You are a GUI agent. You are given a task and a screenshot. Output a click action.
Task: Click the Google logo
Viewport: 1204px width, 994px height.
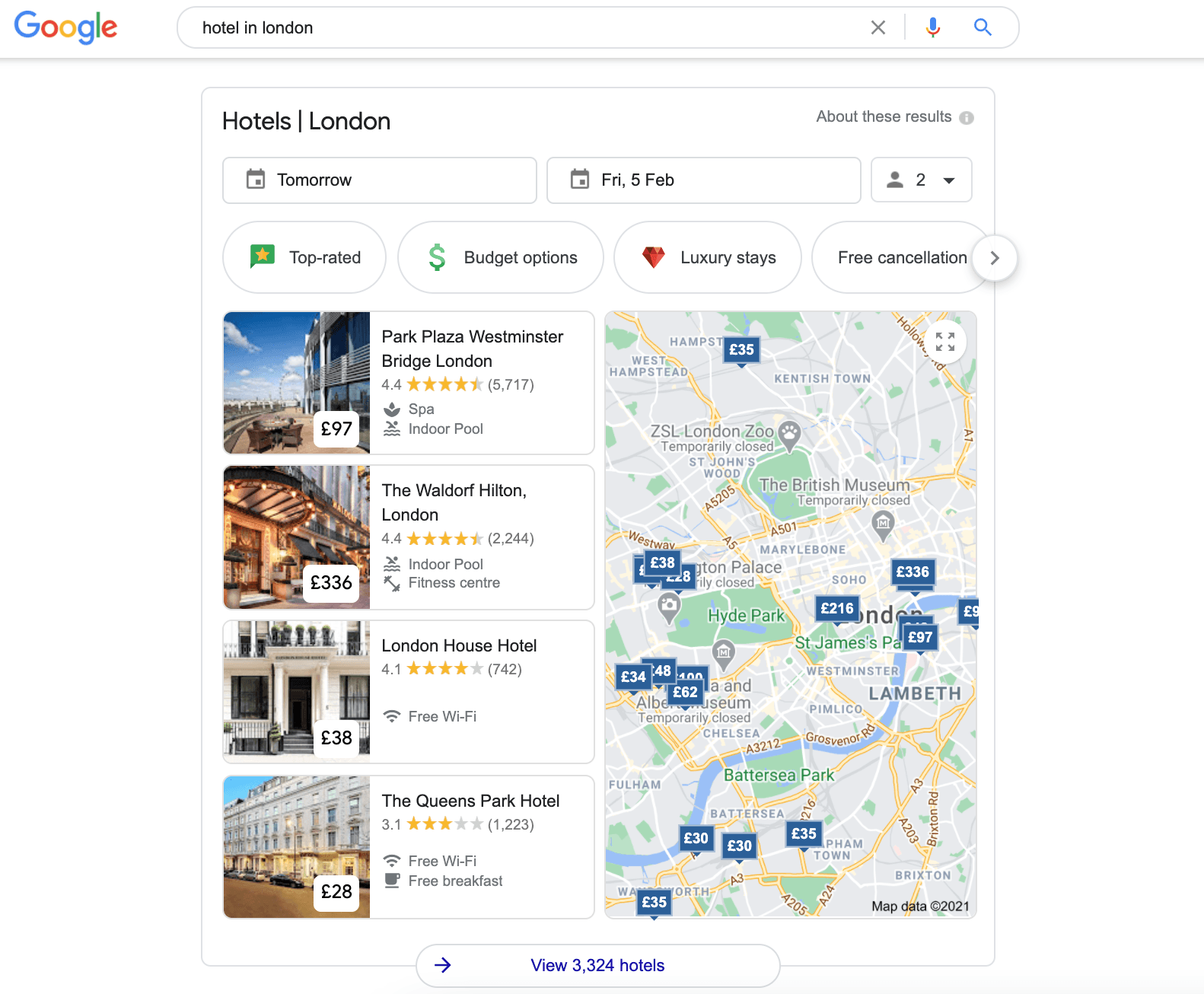[x=66, y=27]
